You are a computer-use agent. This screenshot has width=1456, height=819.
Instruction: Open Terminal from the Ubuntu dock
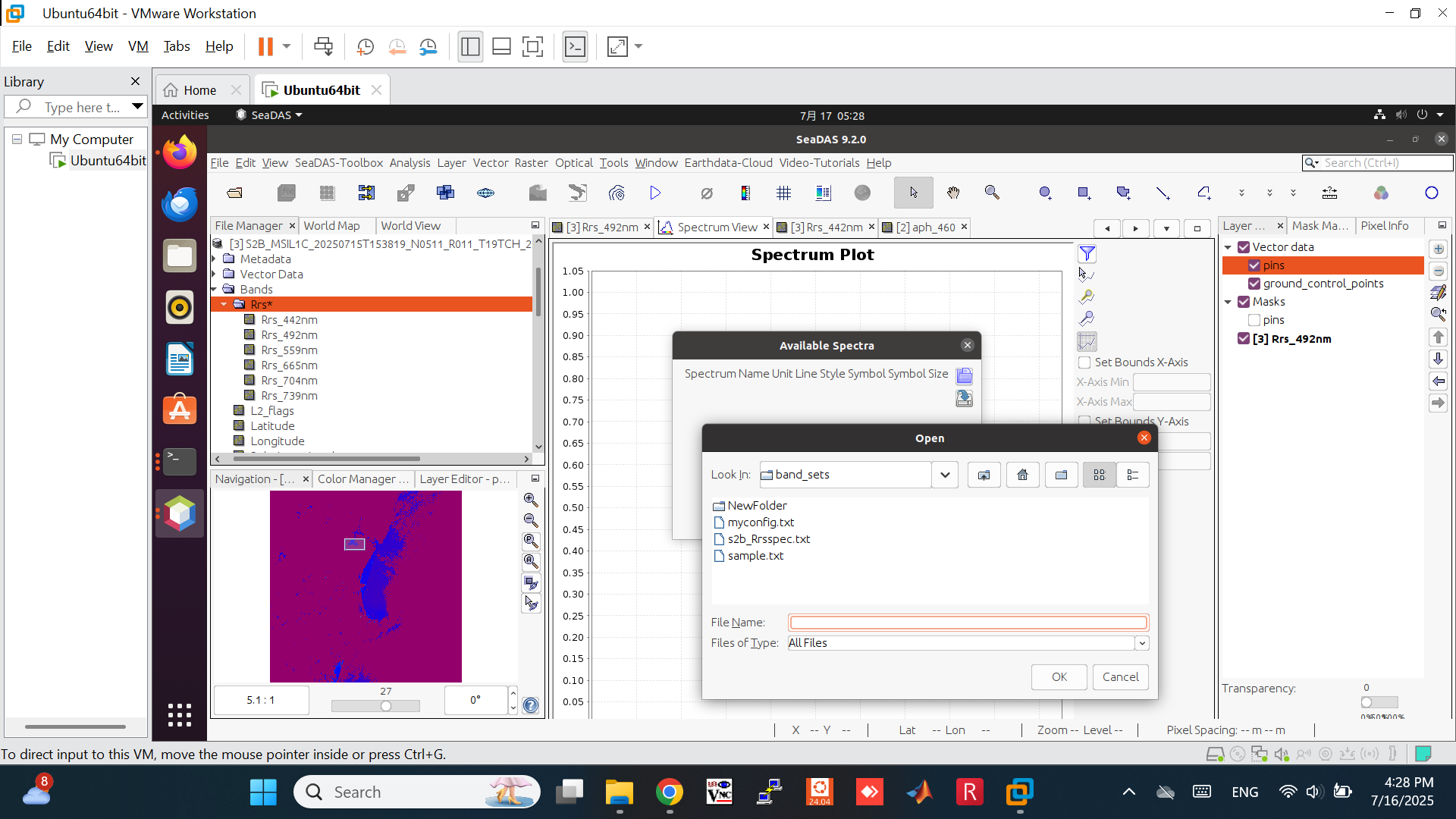[180, 460]
